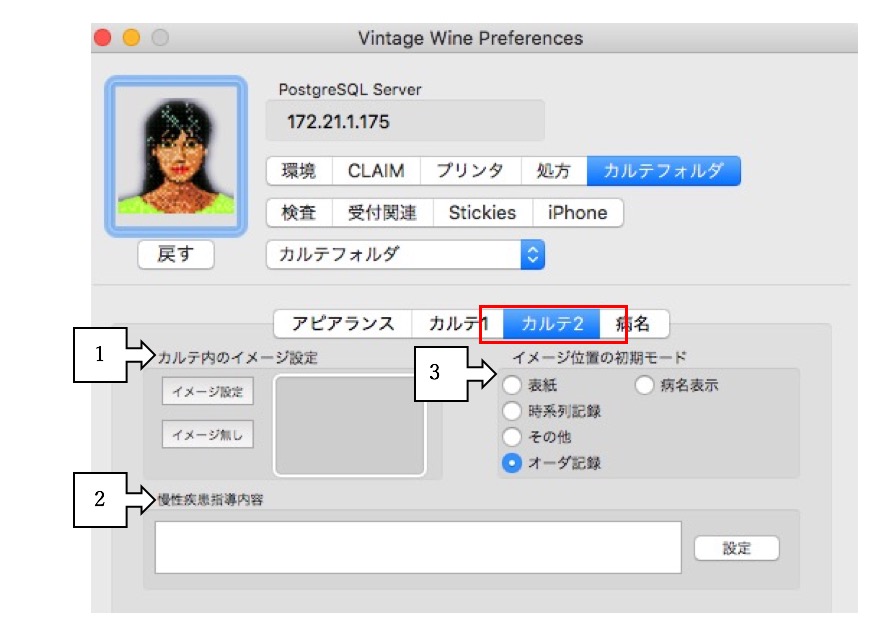Screen dimensions: 874x635
Task: Click the user portrait image
Action: [175, 157]
